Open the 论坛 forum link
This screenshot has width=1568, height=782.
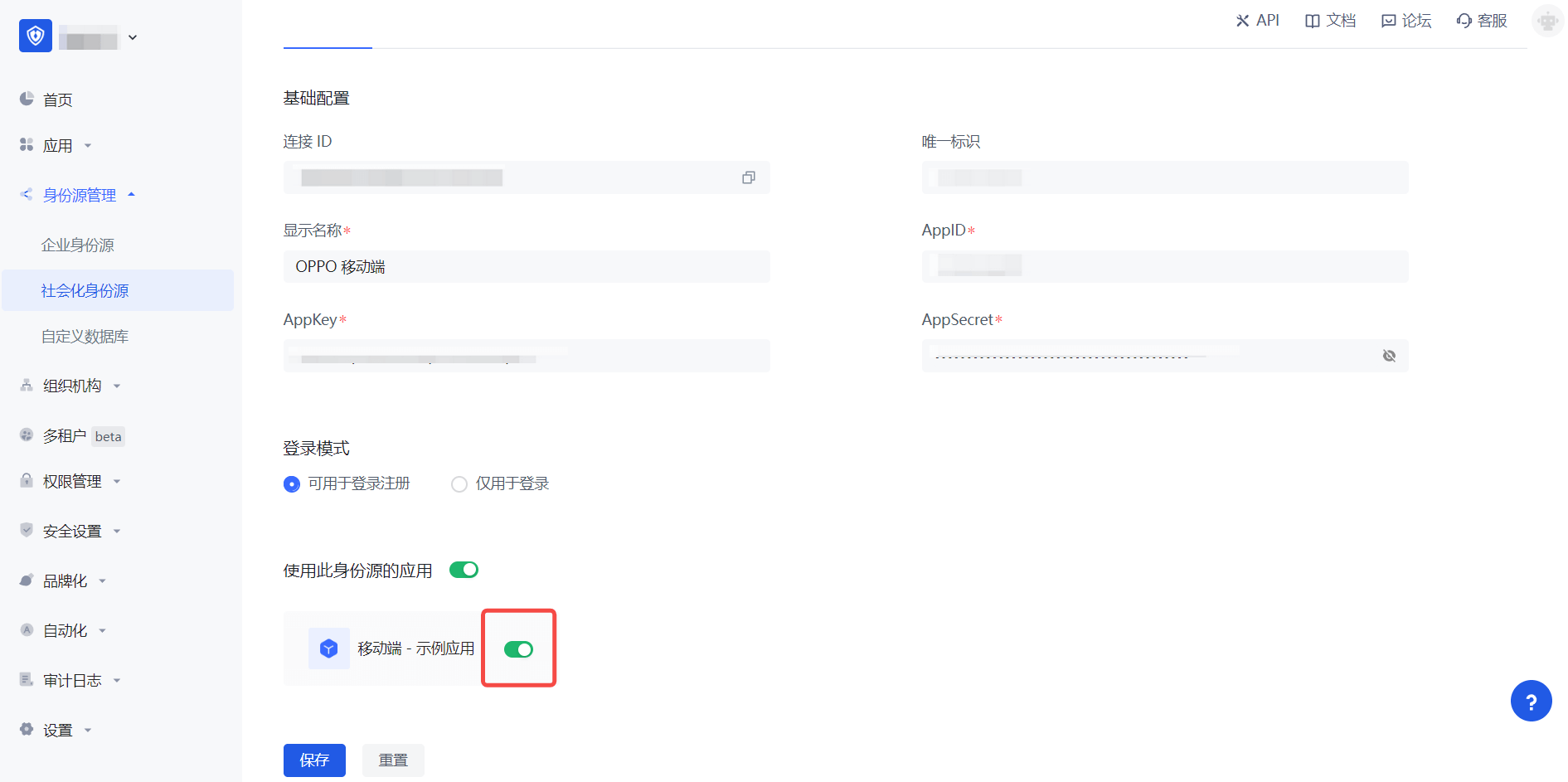(x=1406, y=21)
